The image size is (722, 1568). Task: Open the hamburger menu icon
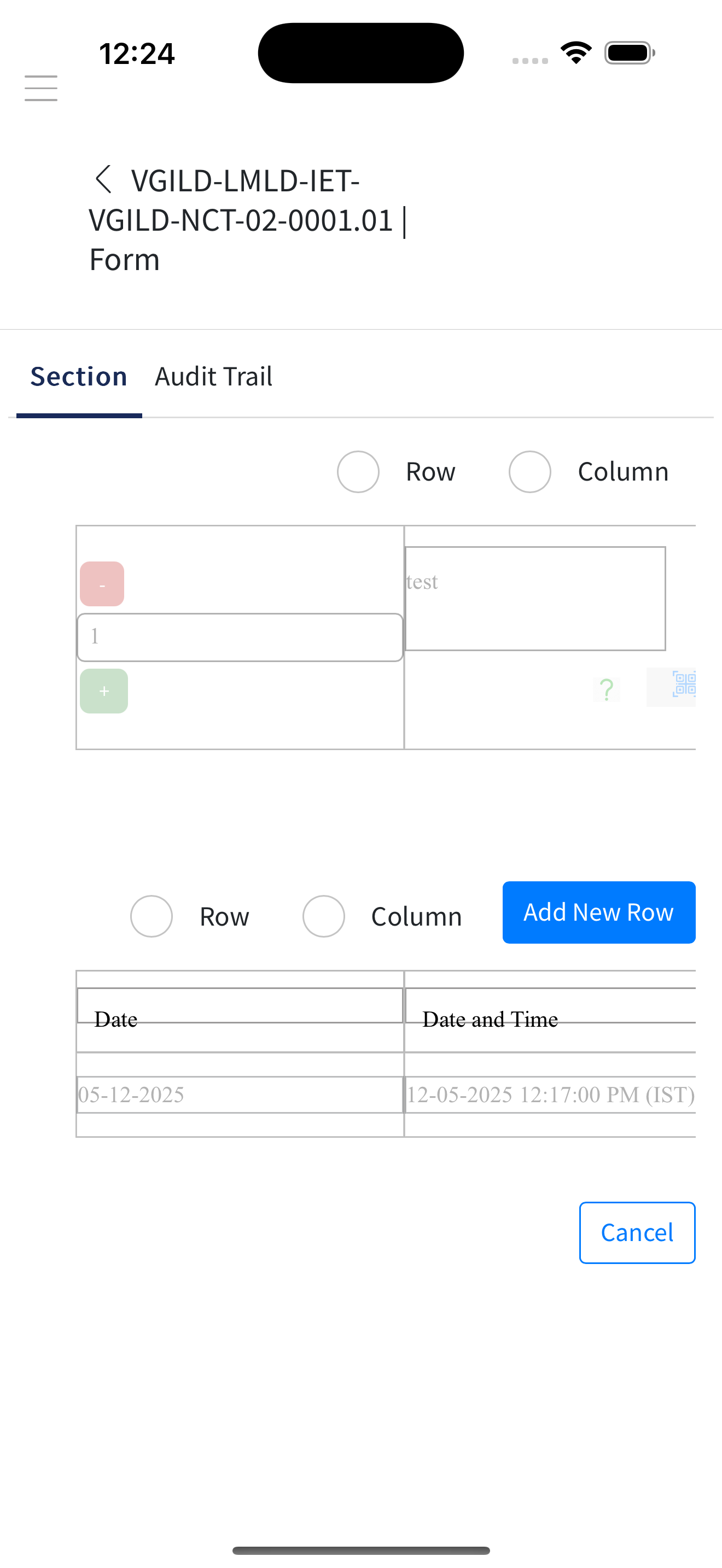41,88
